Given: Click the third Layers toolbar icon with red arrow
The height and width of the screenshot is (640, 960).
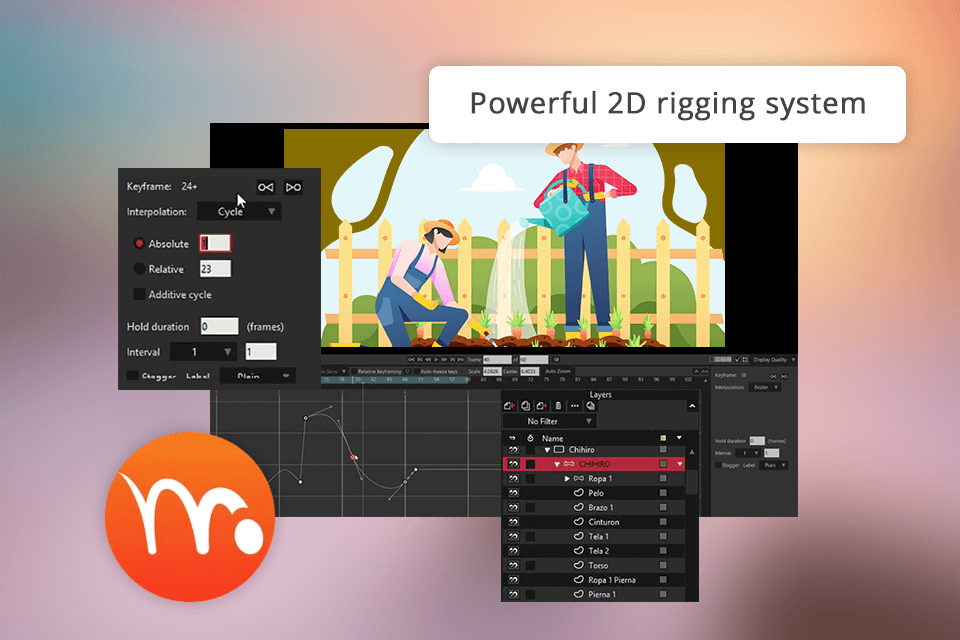Looking at the screenshot, I should (541, 405).
